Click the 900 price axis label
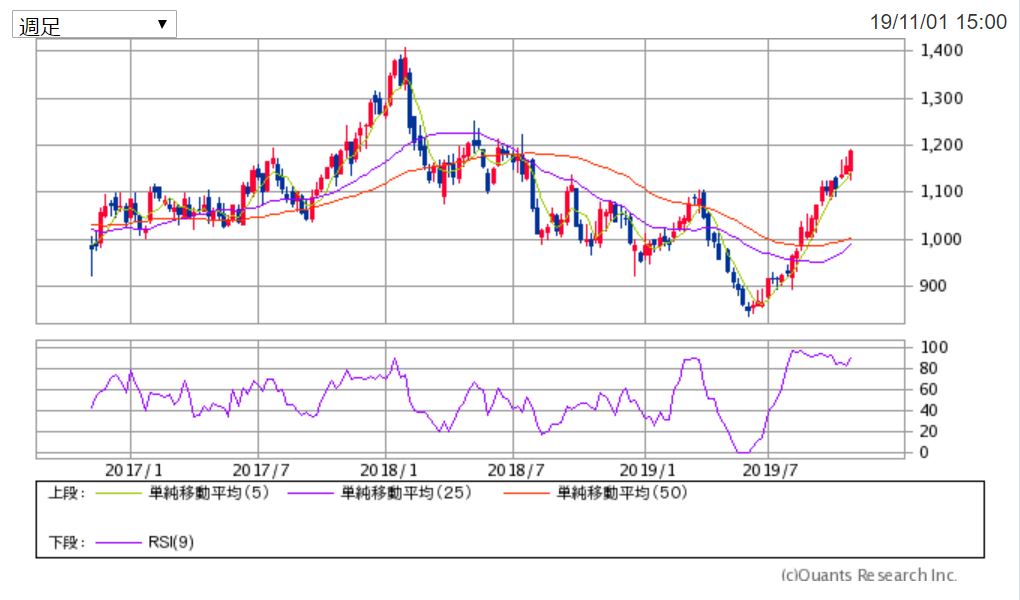 point(933,286)
